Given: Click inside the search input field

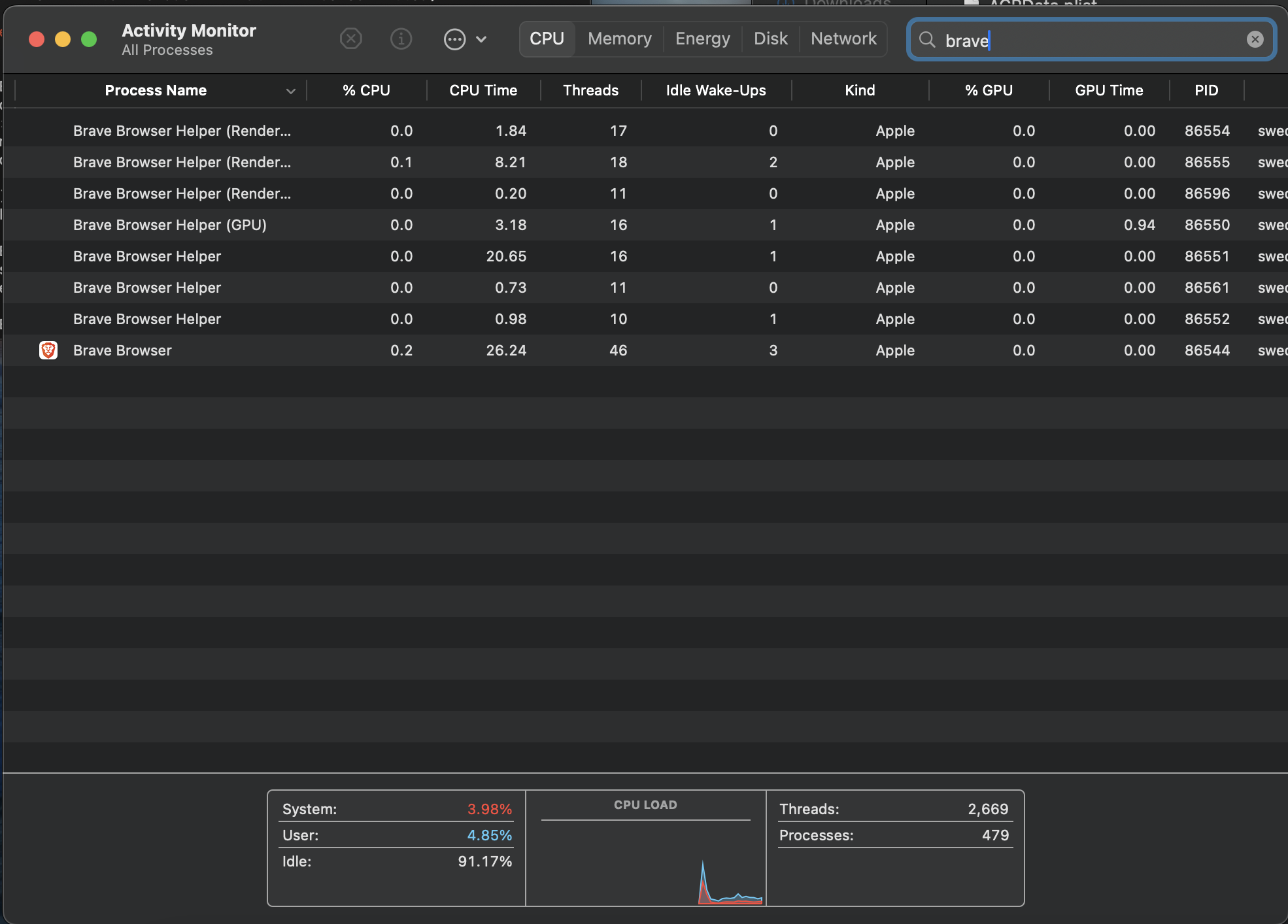Looking at the screenshot, I should (x=1079, y=40).
